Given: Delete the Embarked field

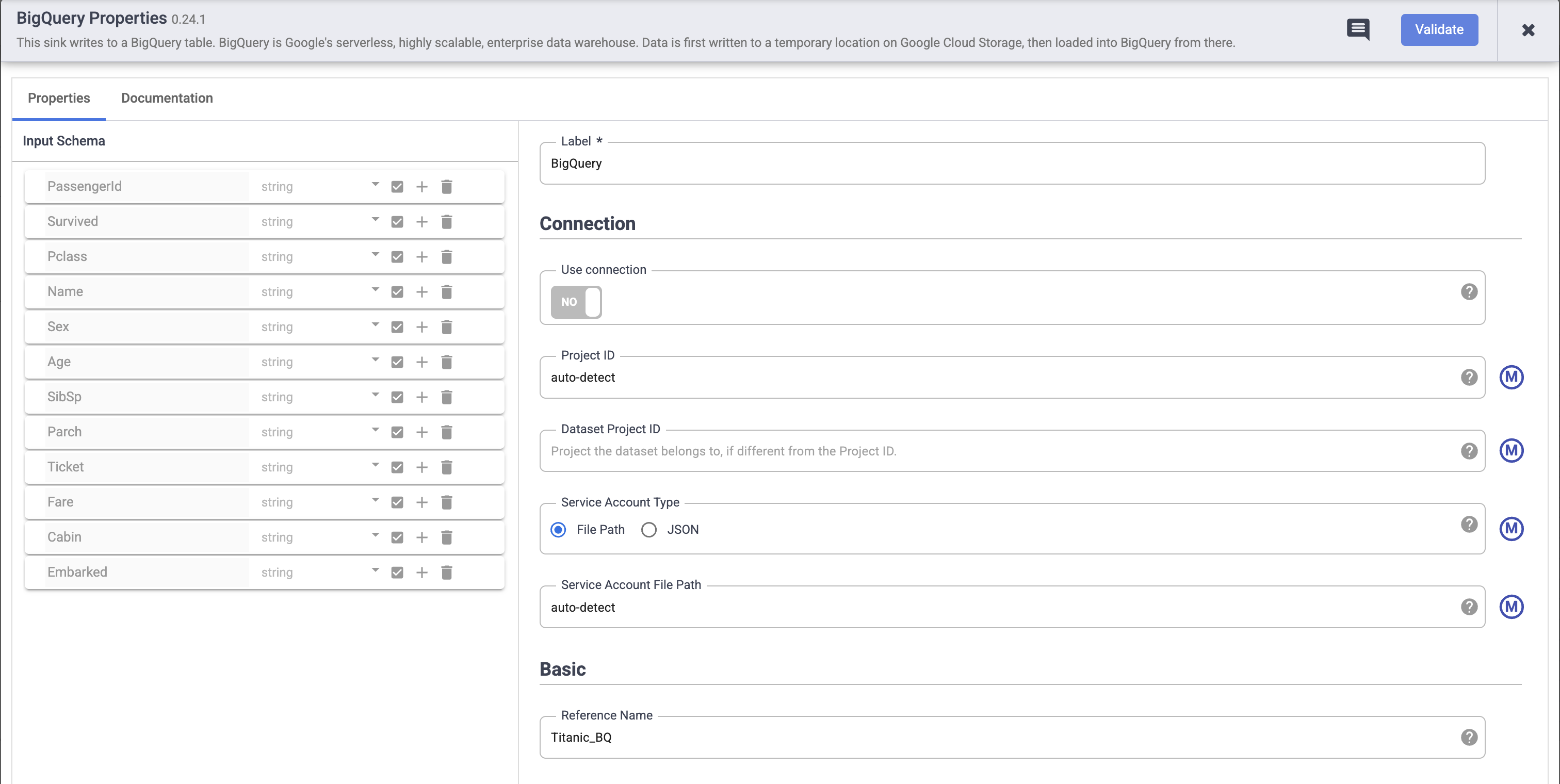Looking at the screenshot, I should pyautogui.click(x=447, y=572).
